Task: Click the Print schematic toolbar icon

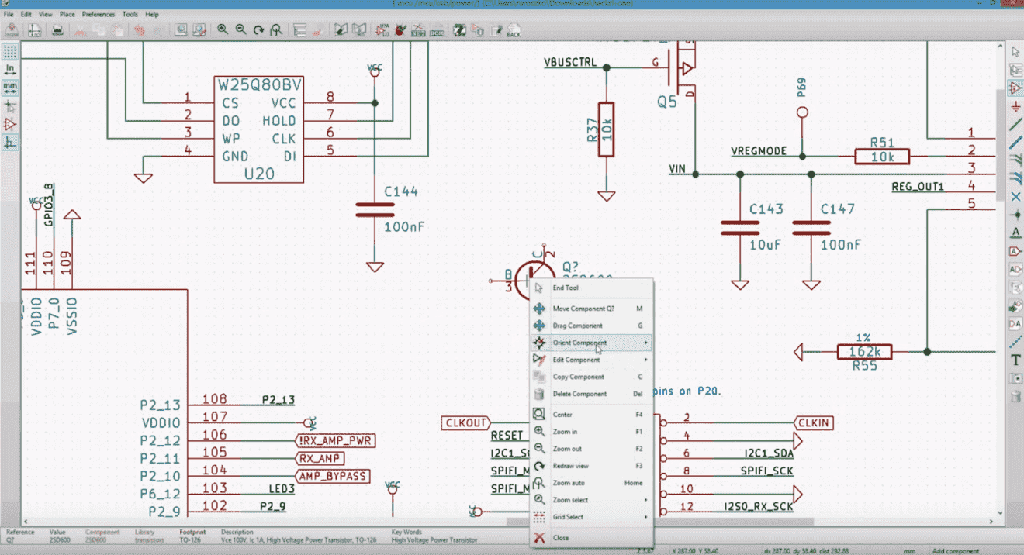Action: pyautogui.click(x=57, y=30)
